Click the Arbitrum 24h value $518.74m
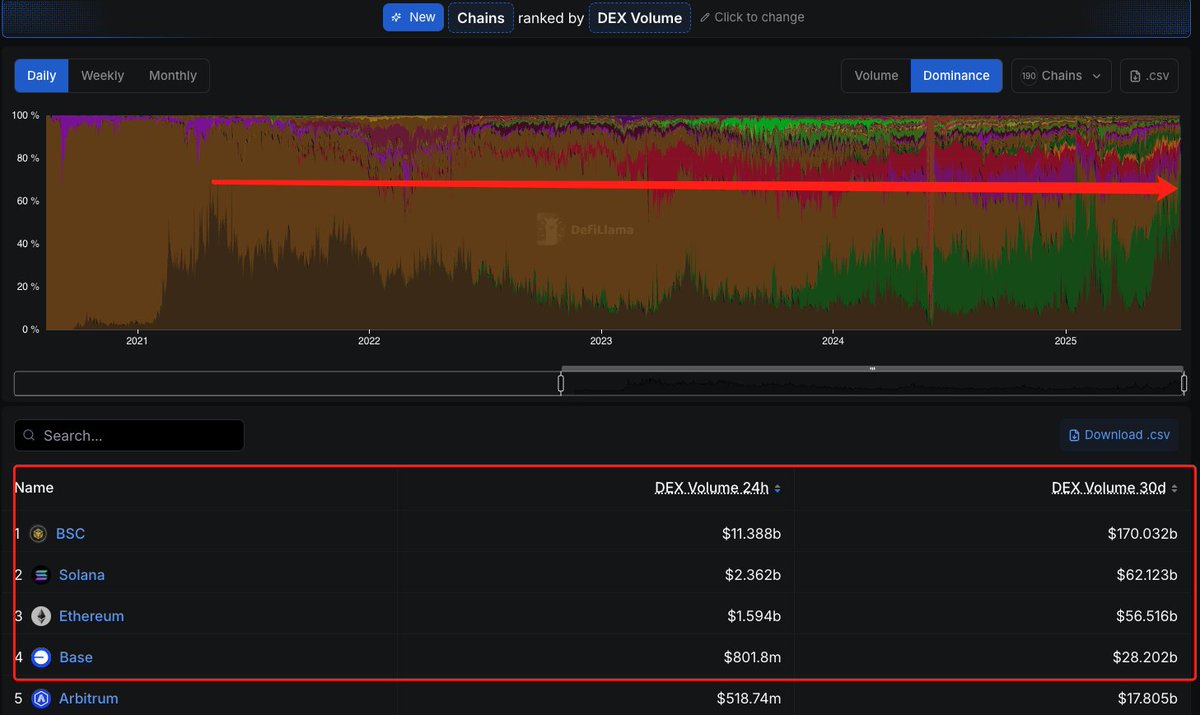1200x715 pixels. pyautogui.click(x=749, y=698)
